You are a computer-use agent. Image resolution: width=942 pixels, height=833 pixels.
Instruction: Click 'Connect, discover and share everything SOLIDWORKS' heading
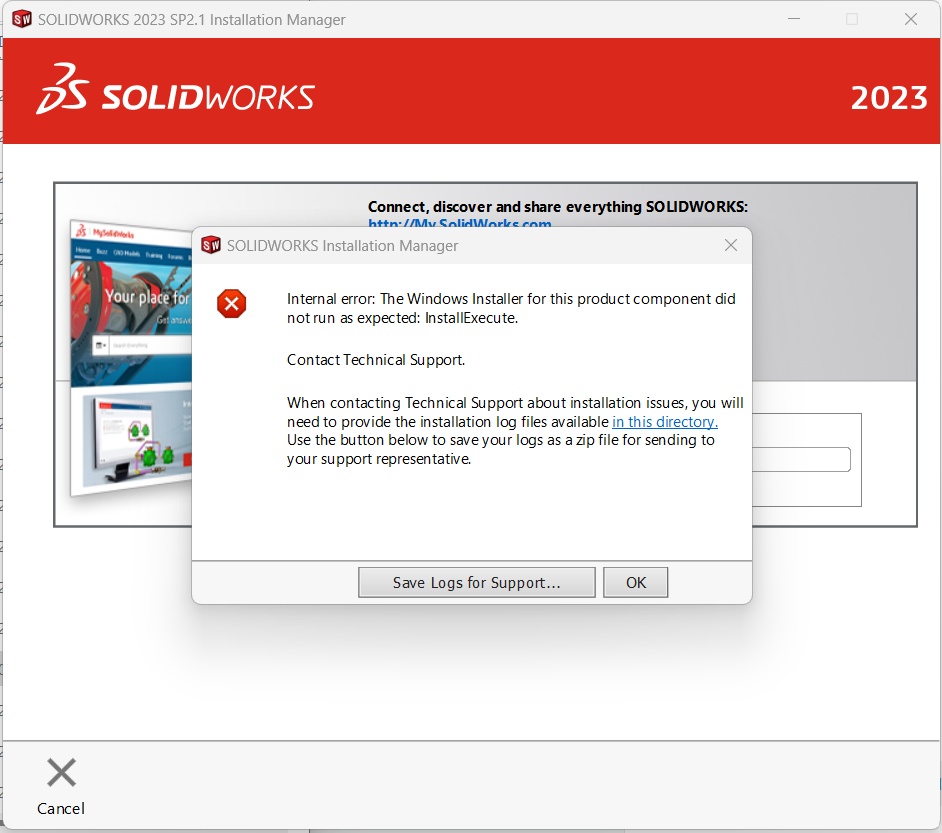[558, 207]
